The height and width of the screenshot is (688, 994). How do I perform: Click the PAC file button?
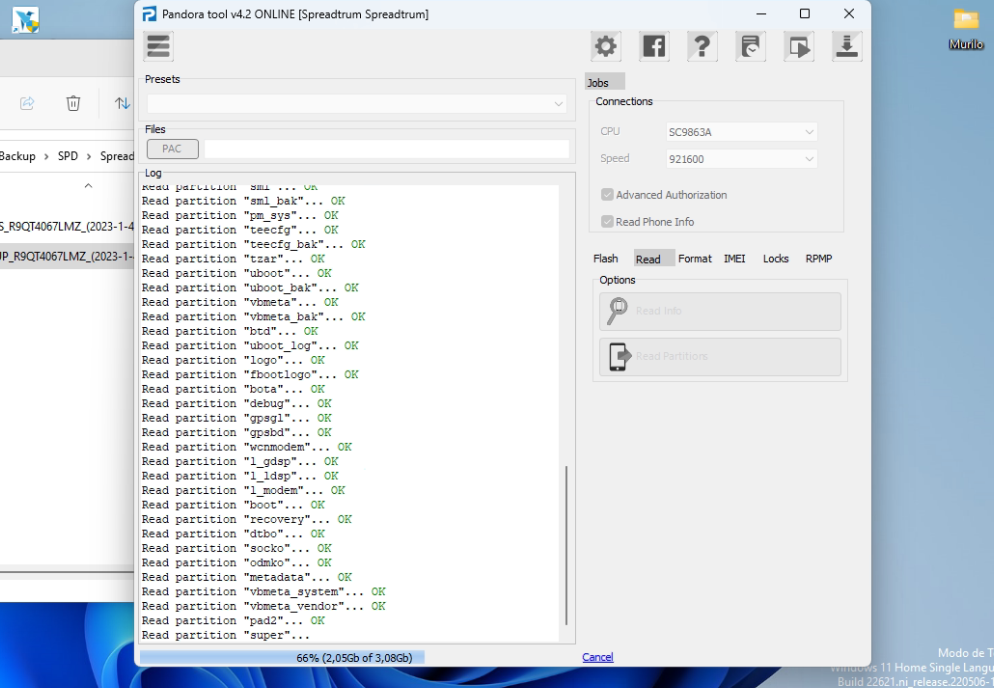[x=172, y=149]
